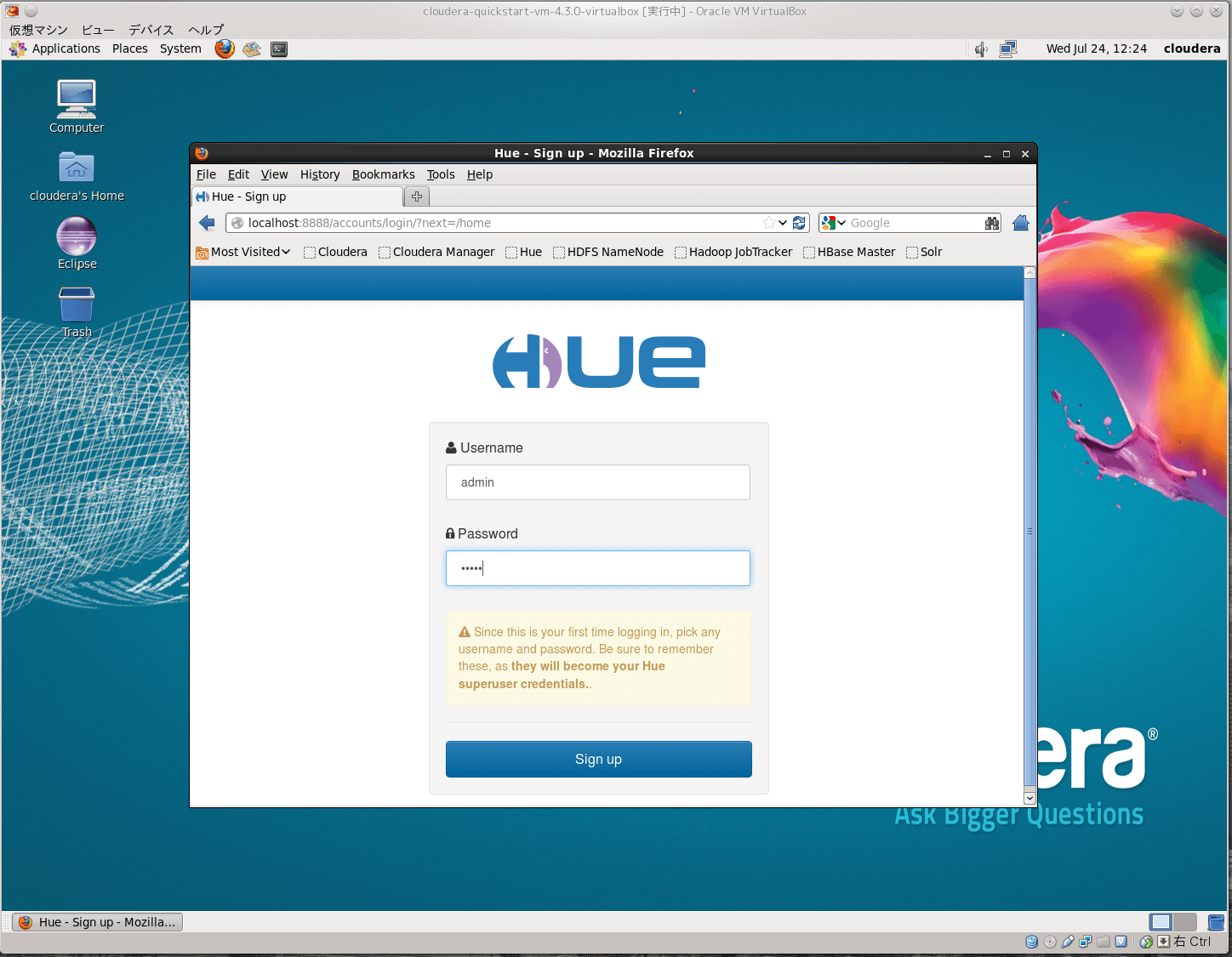Switch to the second workspace in the switcher
This screenshot has height=957, width=1232.
click(1184, 922)
